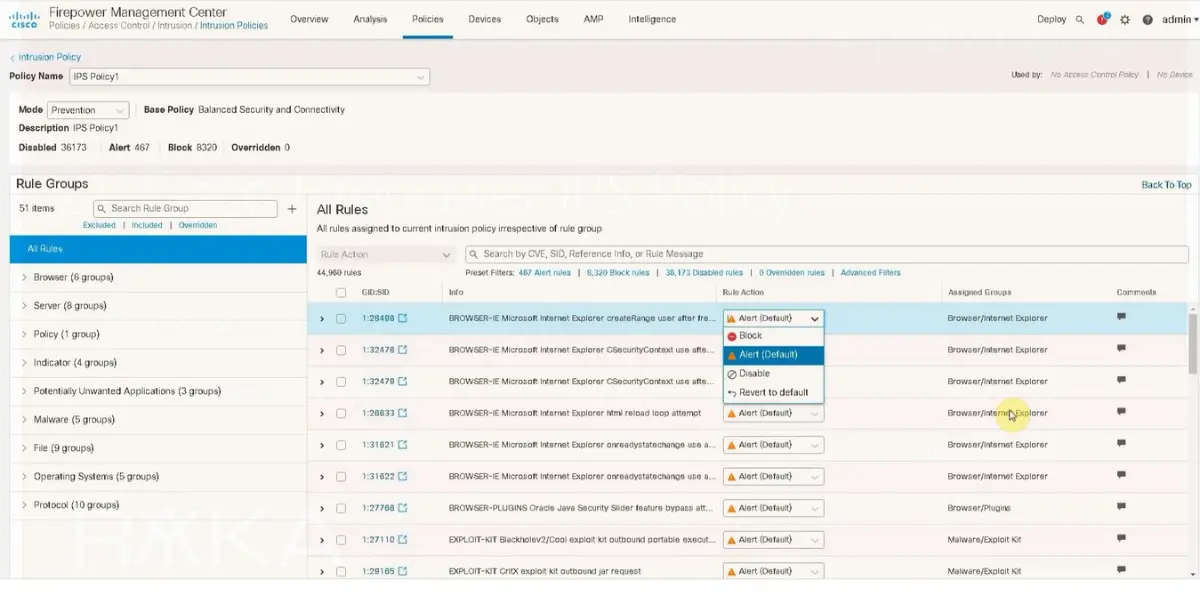
Task: Open comment icon for rule 1:27768
Action: [1121, 507]
